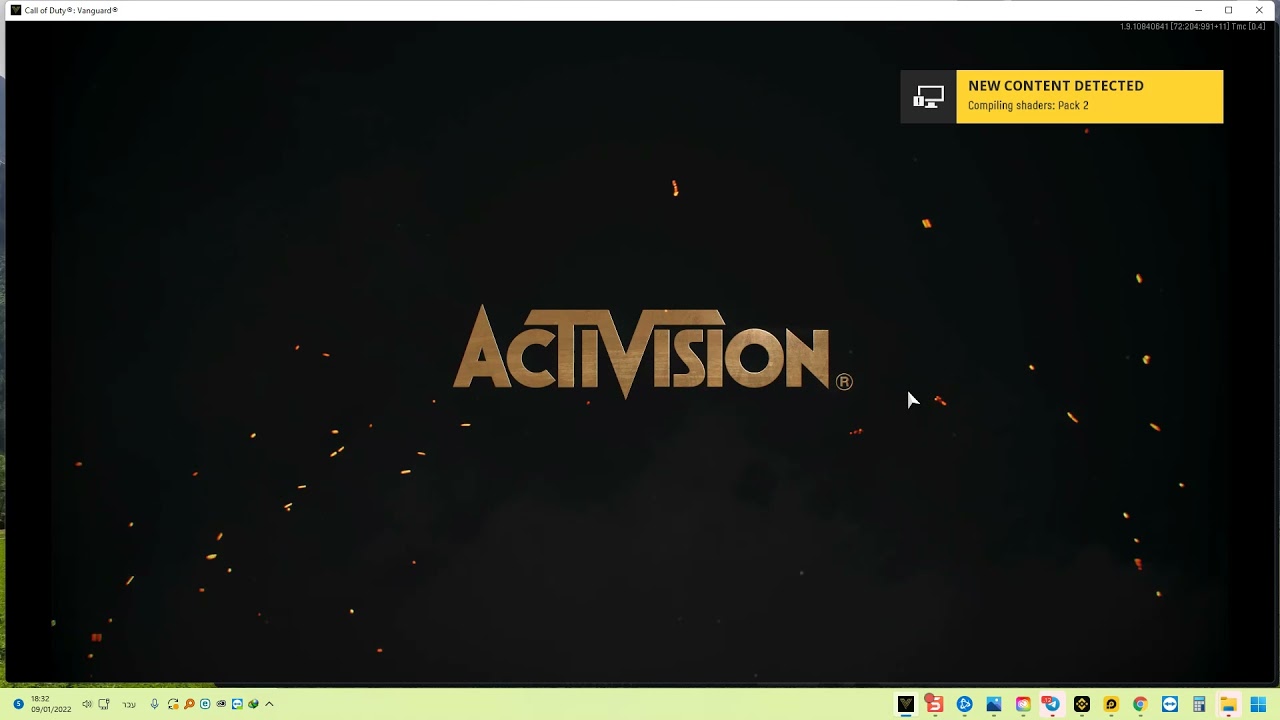1280x720 pixels.
Task: Open the network connection tray icon
Action: pos(104,704)
